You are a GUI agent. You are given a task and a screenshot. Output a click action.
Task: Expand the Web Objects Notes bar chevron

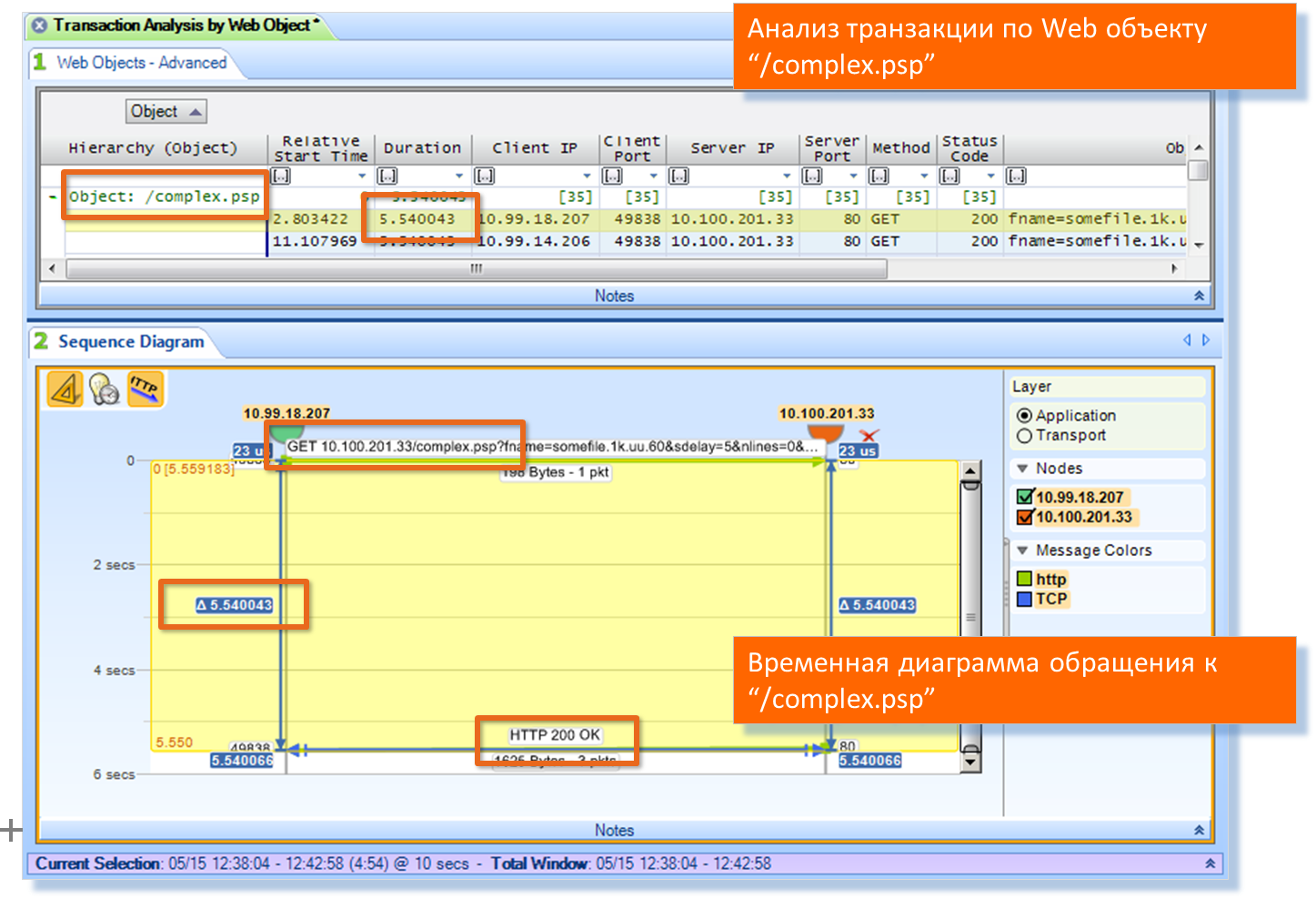(1199, 296)
